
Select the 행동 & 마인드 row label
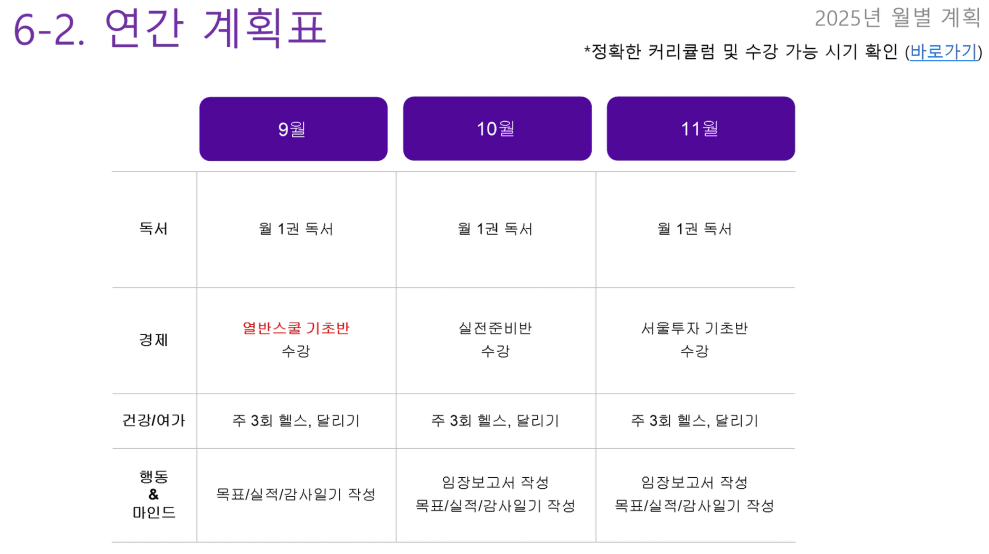click(x=153, y=495)
